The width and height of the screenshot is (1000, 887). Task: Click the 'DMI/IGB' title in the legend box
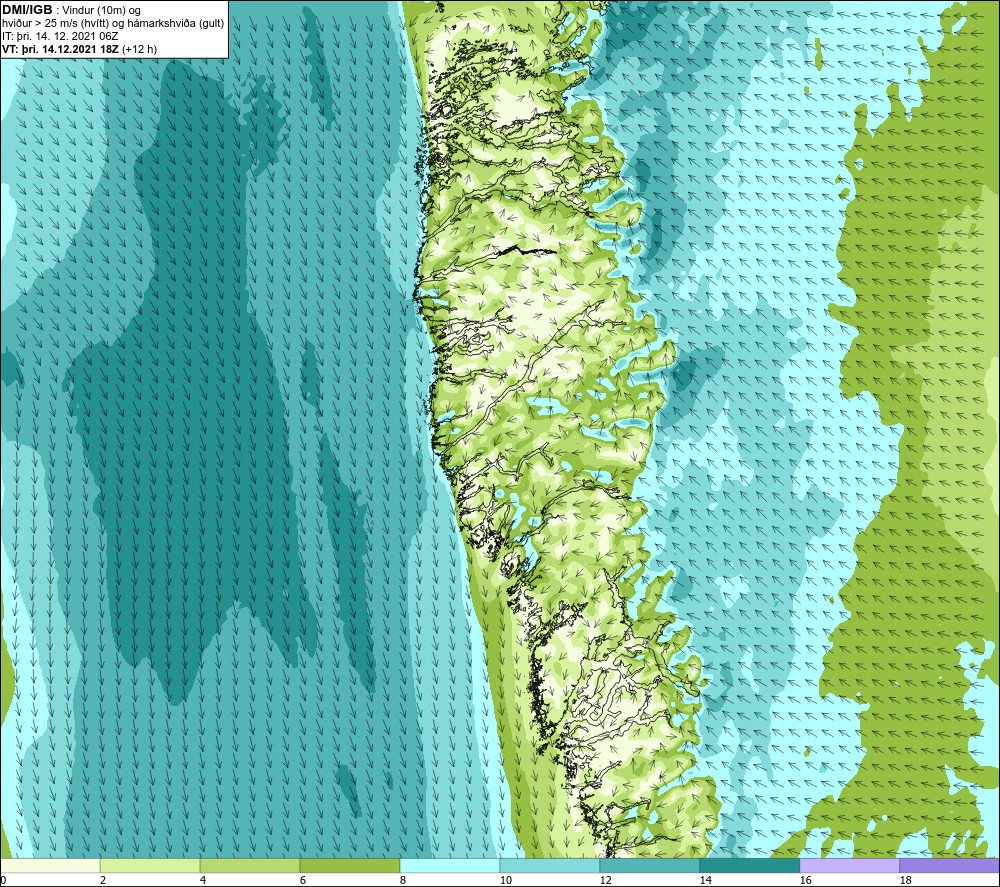click(27, 10)
